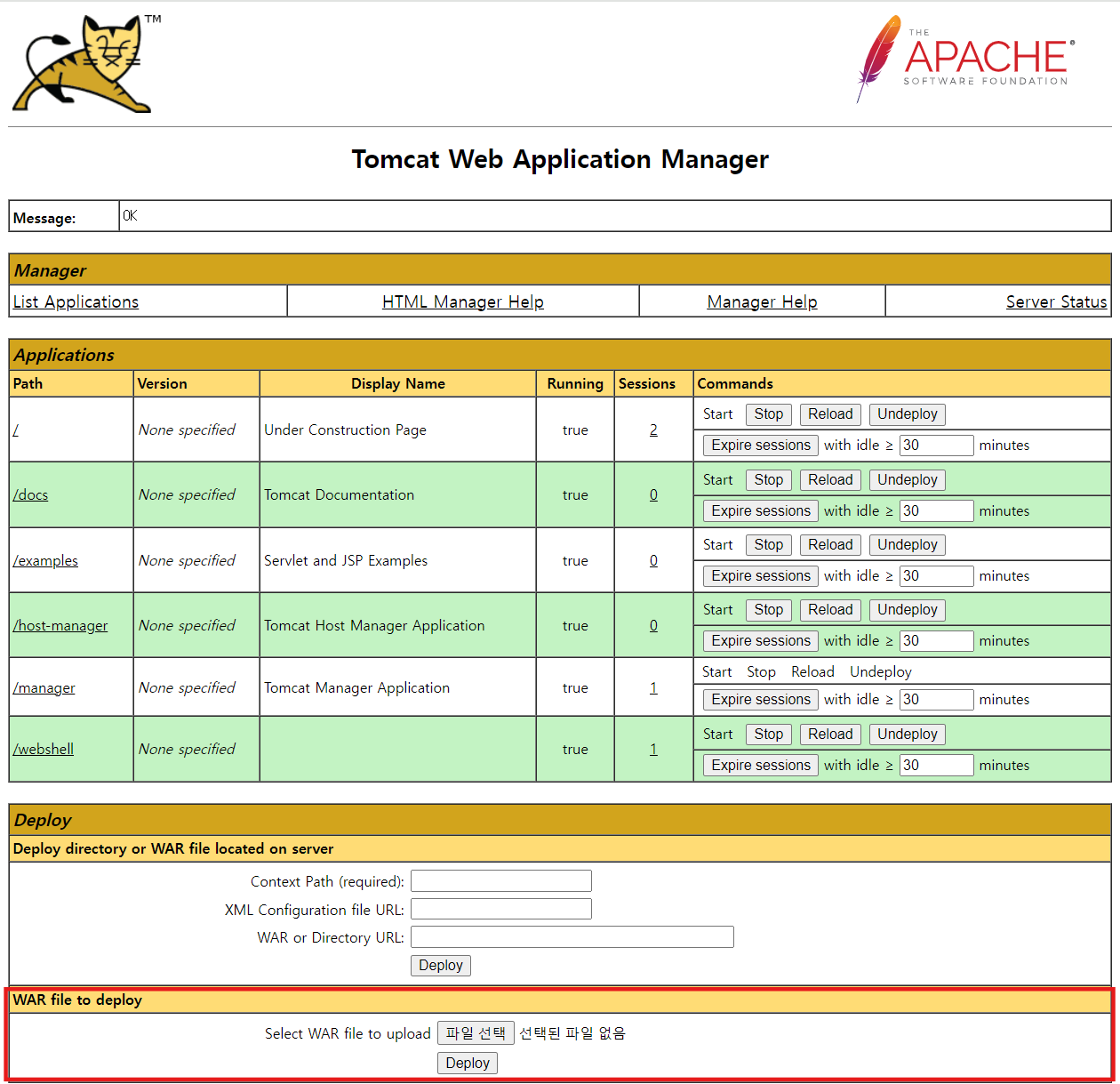The width and height of the screenshot is (1120, 1084).
Task: Click the Tomcat cat logo
Action: coord(86,63)
